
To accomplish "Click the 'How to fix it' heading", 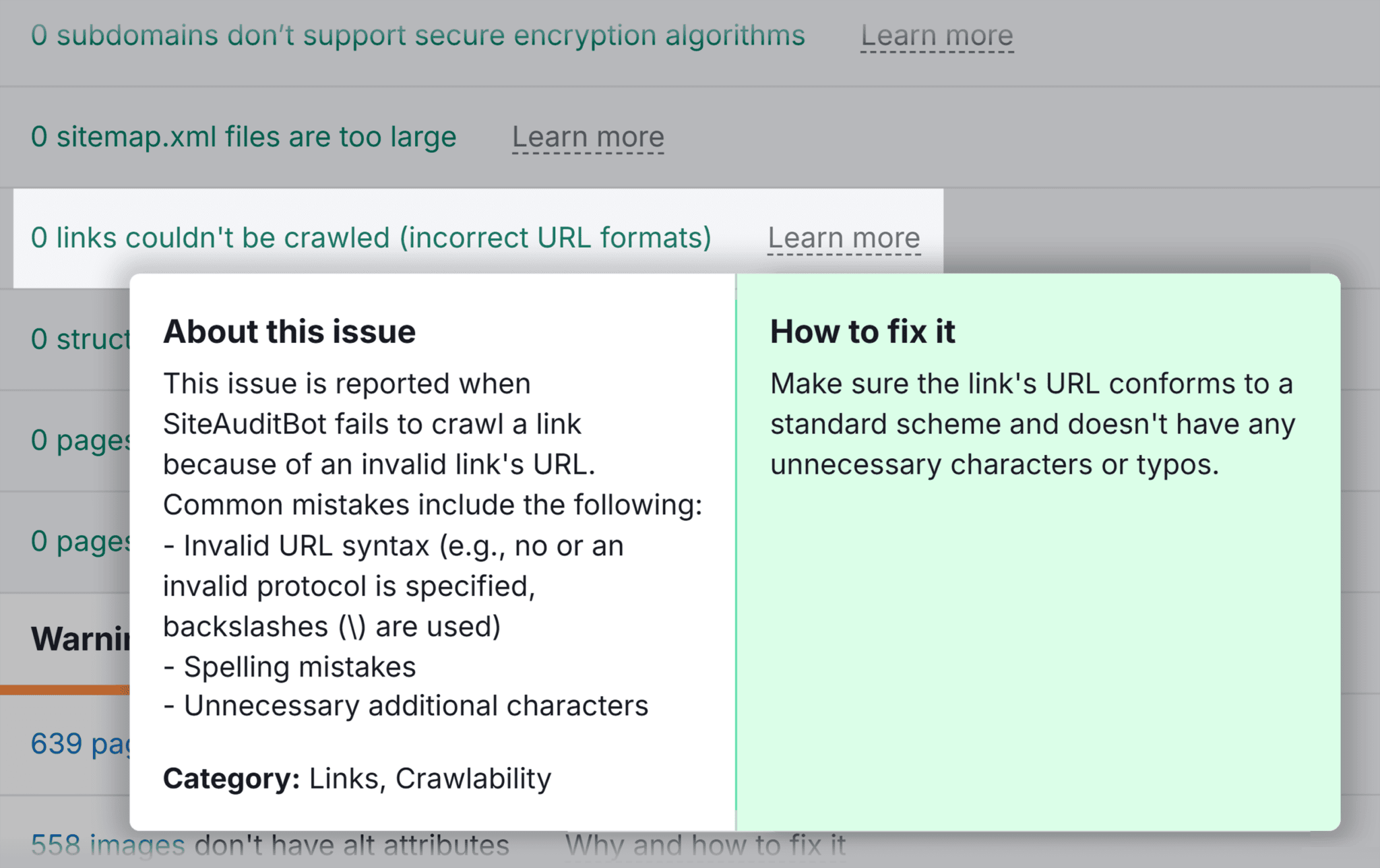I will (x=863, y=331).
